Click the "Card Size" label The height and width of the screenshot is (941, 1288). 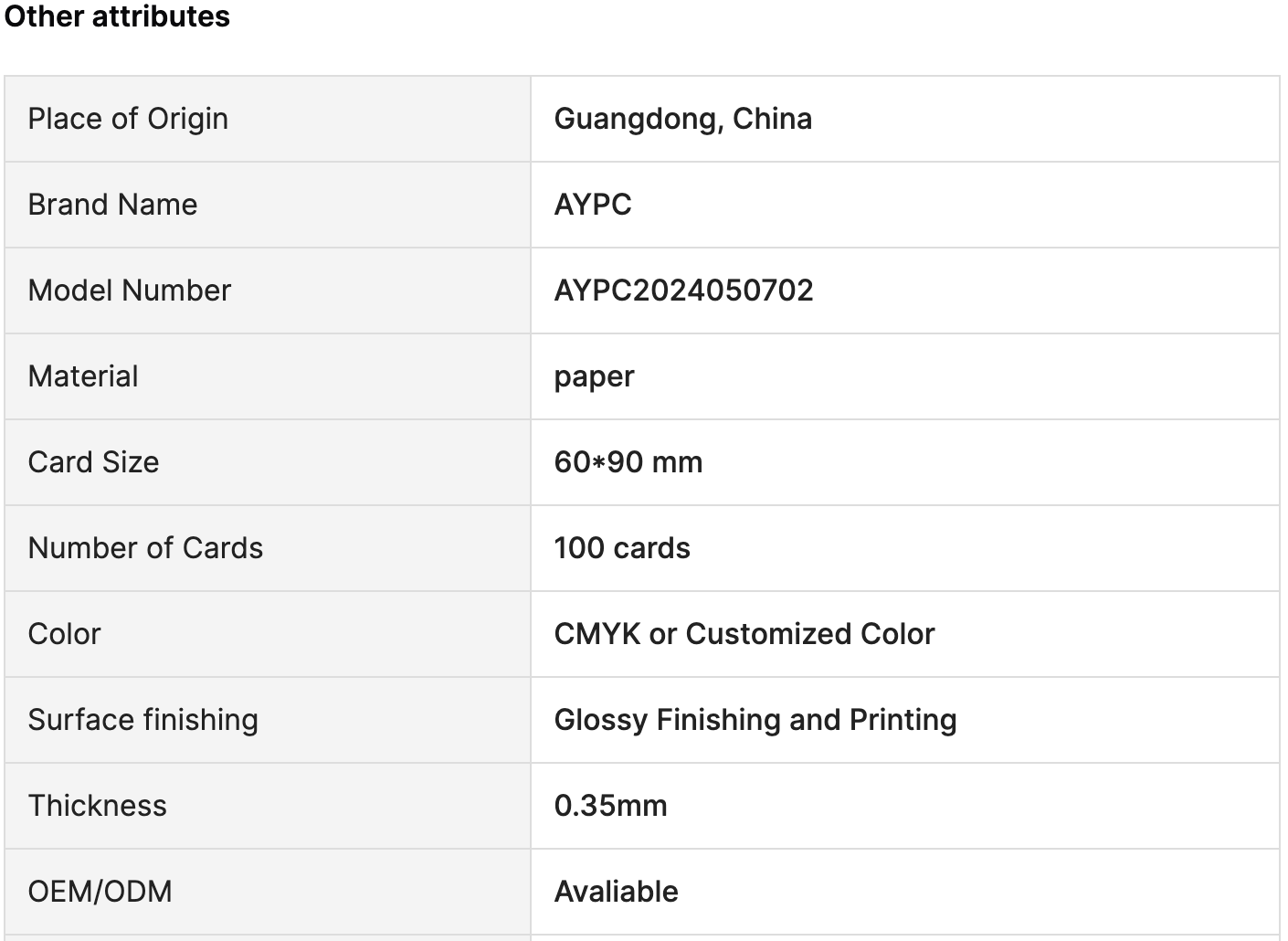(93, 462)
